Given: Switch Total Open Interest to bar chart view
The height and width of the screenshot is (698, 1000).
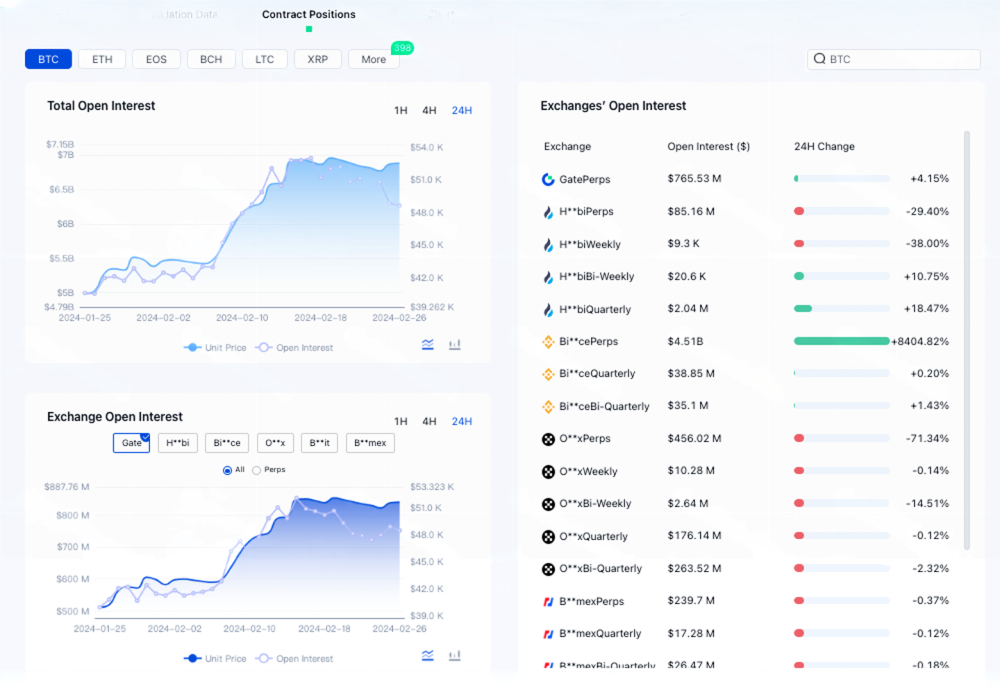Looking at the screenshot, I should pos(455,344).
